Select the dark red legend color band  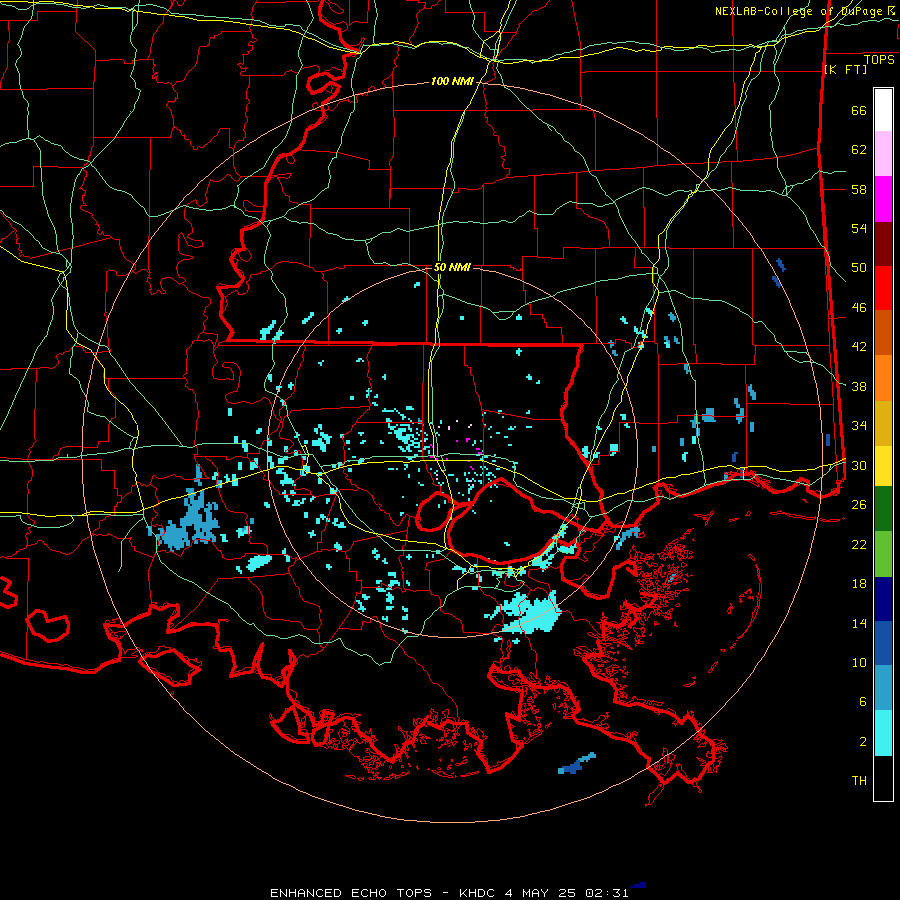pos(883,244)
